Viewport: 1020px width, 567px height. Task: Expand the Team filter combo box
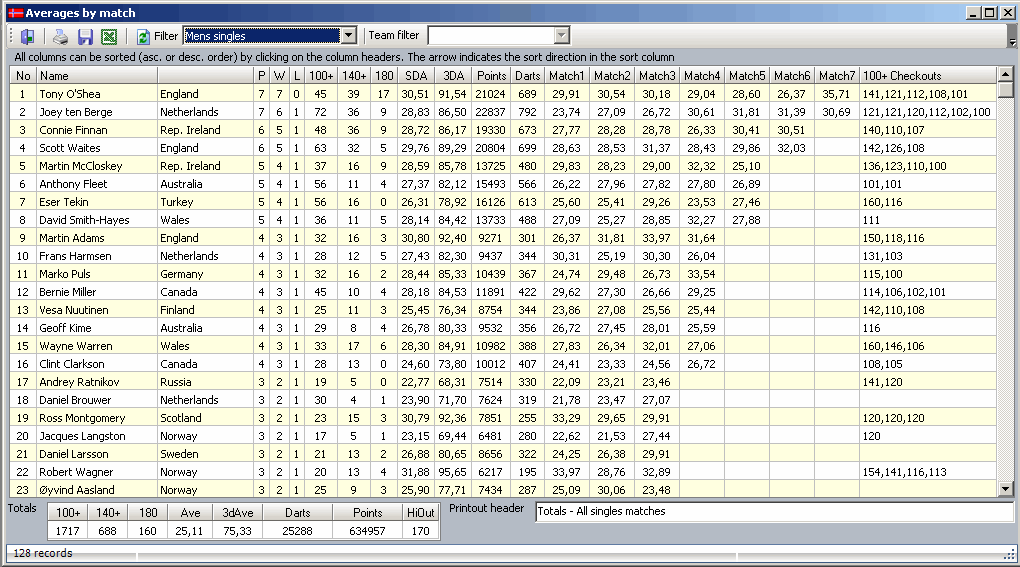(x=561, y=36)
